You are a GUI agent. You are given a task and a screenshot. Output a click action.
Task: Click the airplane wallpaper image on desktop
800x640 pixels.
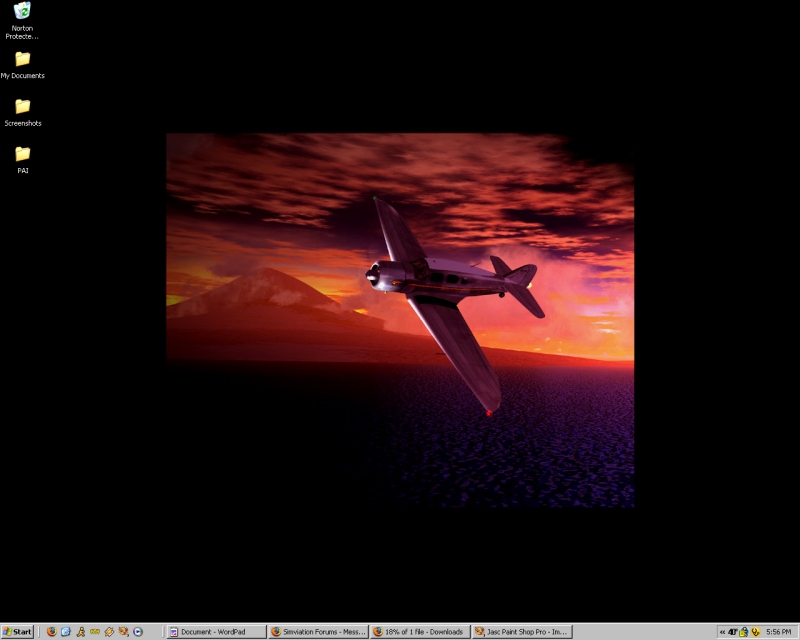(x=400, y=321)
